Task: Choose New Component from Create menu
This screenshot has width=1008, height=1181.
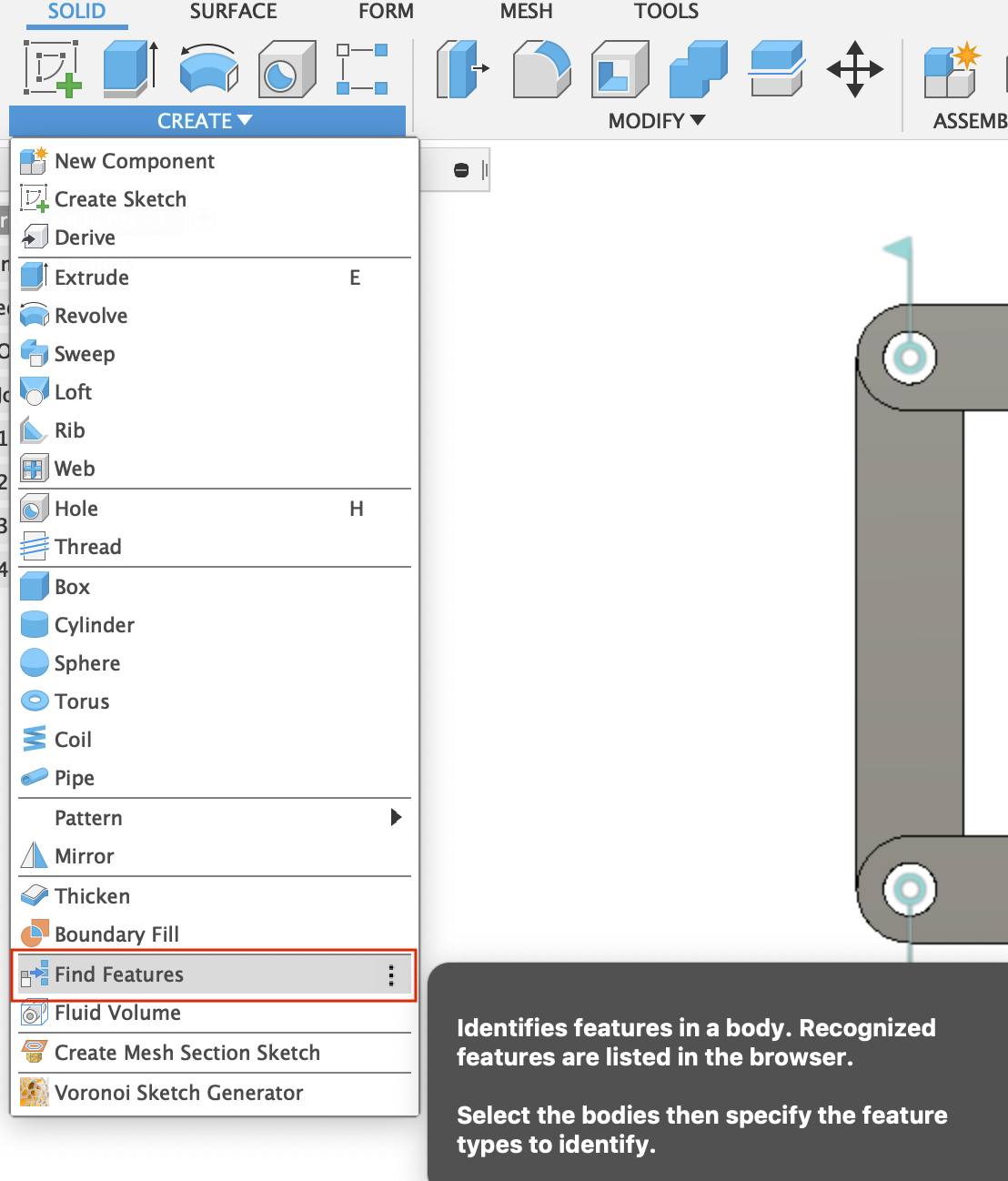Action: pyautogui.click(x=215, y=161)
